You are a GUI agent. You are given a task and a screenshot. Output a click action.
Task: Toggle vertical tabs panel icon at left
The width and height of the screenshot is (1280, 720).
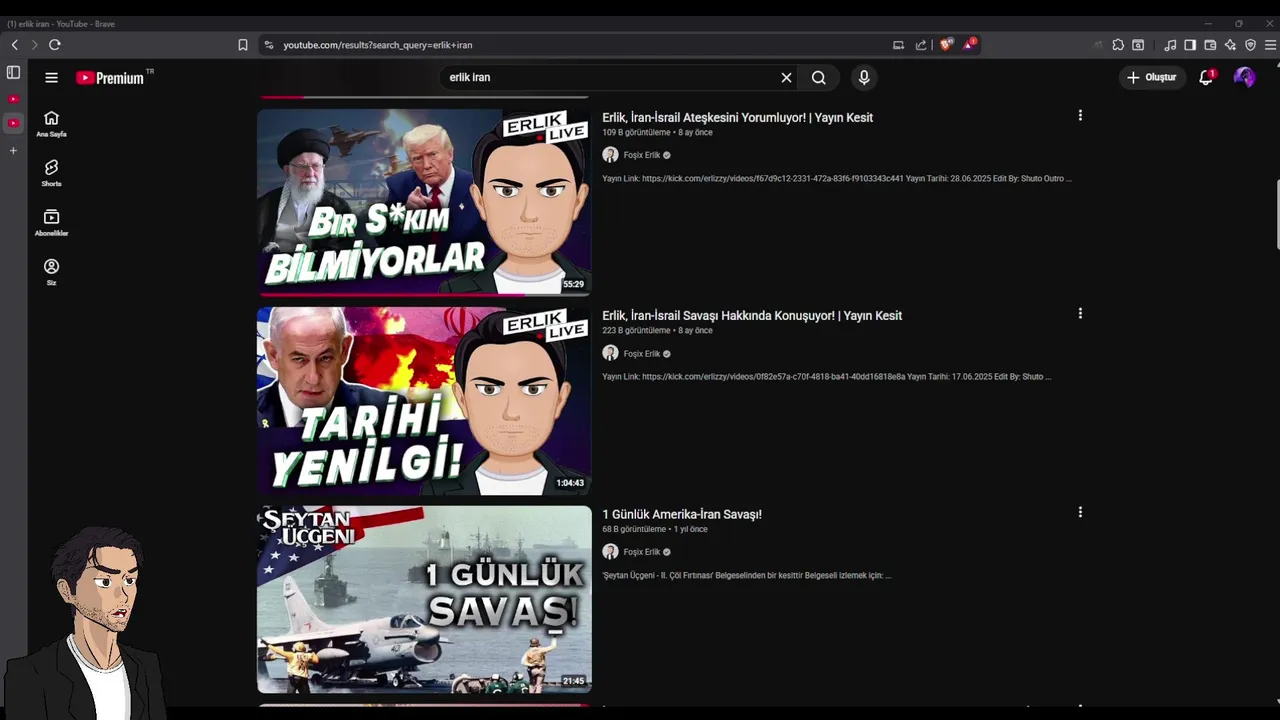[x=13, y=72]
